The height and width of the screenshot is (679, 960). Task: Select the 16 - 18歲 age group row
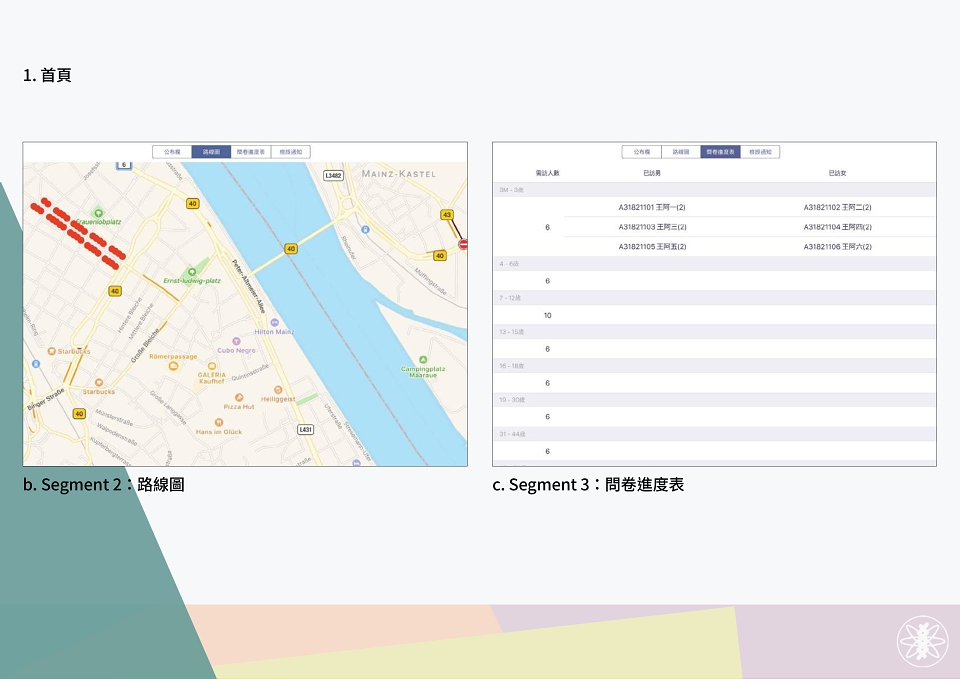[x=714, y=366]
